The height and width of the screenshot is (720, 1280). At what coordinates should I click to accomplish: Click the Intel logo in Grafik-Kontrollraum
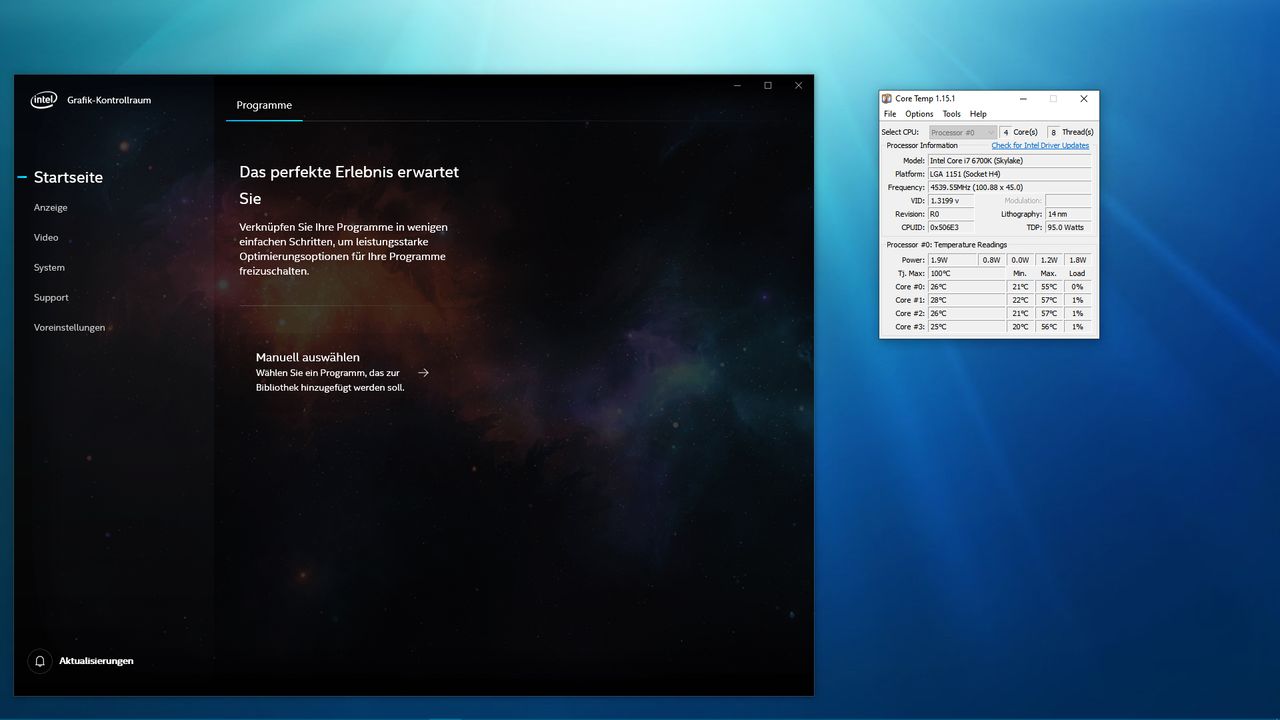44,100
